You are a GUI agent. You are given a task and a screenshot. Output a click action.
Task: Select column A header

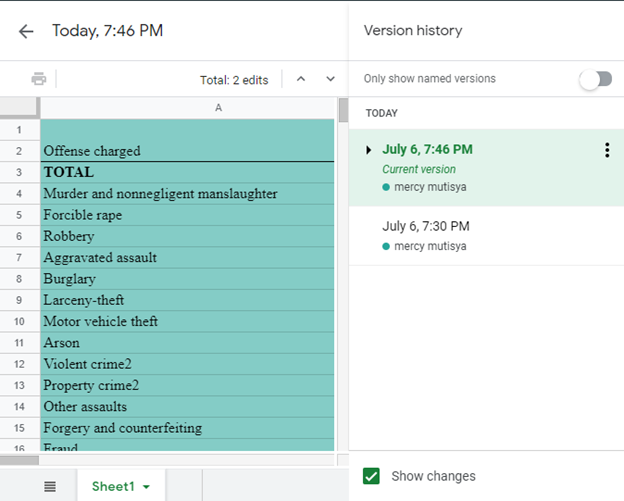click(187, 107)
